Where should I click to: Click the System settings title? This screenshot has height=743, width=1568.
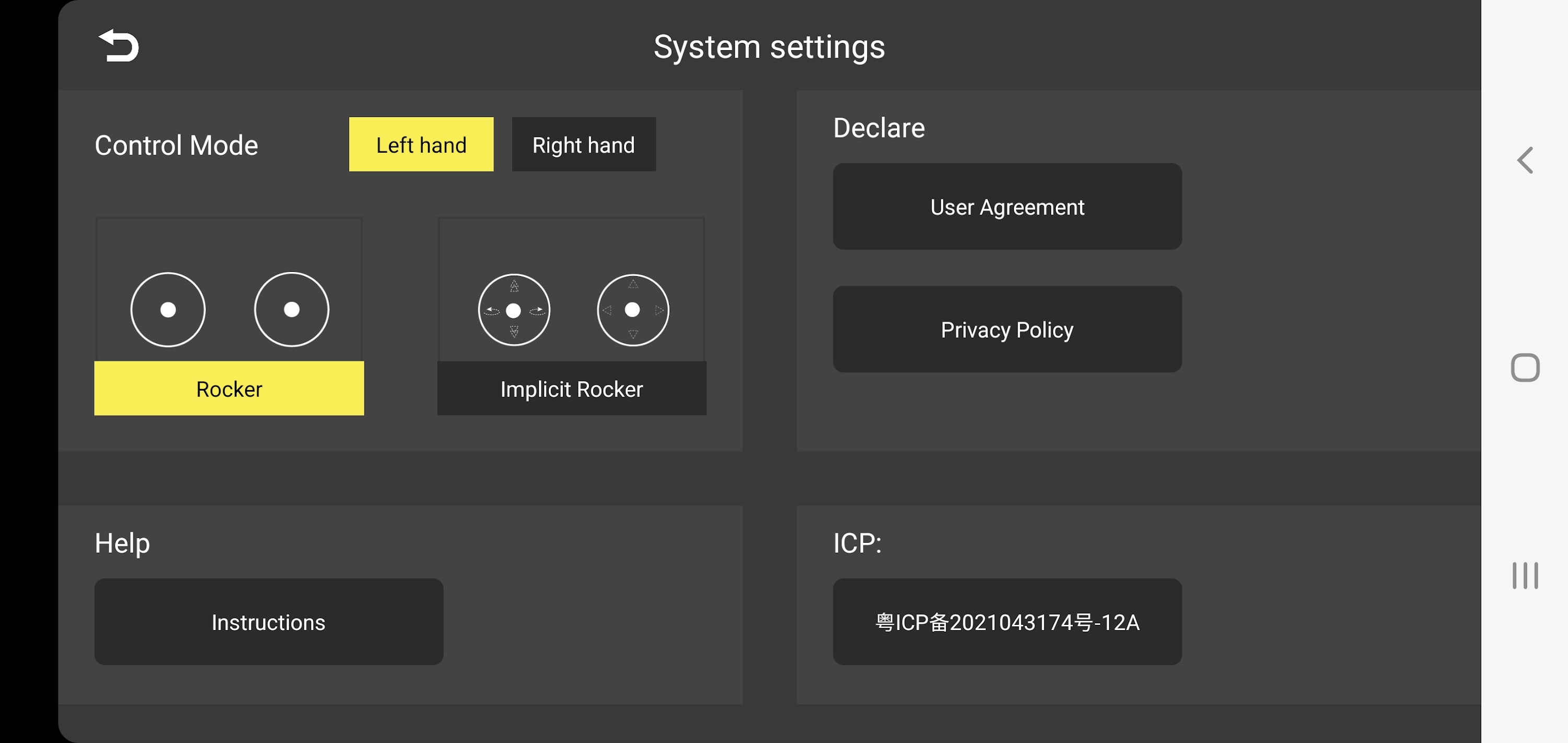tap(769, 47)
